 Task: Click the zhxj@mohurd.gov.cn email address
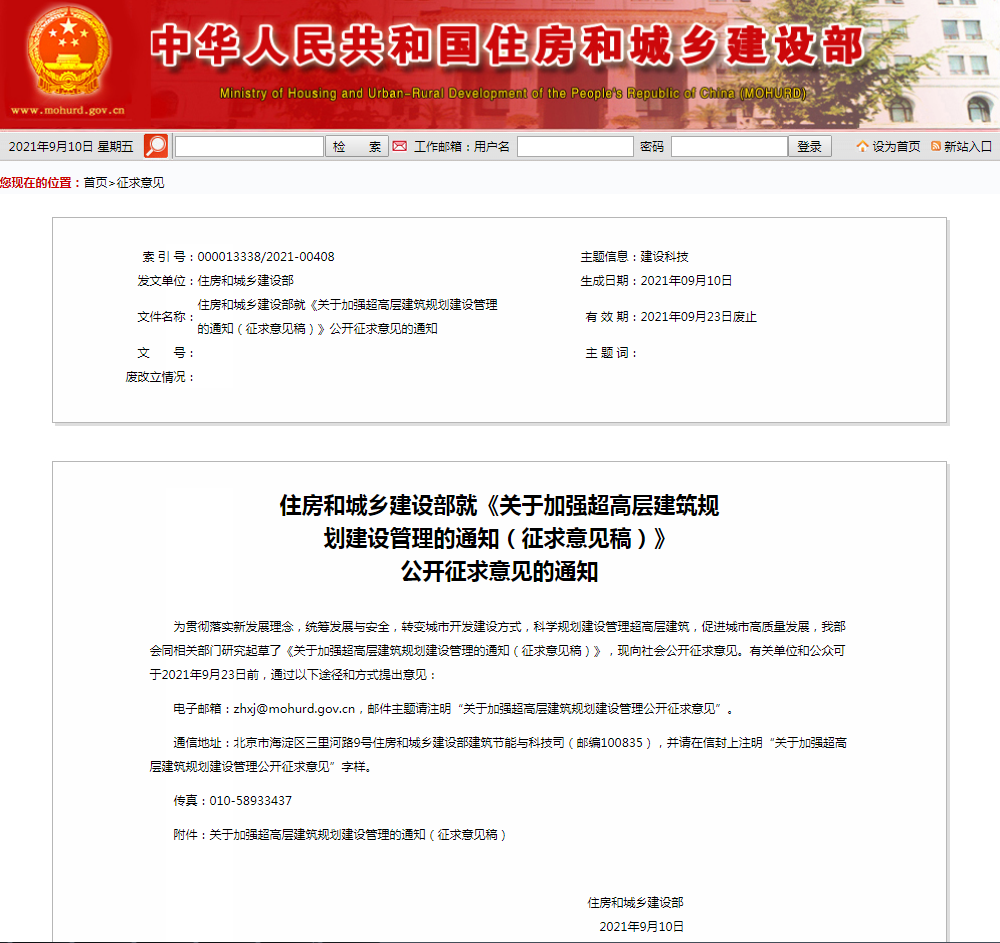(x=295, y=709)
